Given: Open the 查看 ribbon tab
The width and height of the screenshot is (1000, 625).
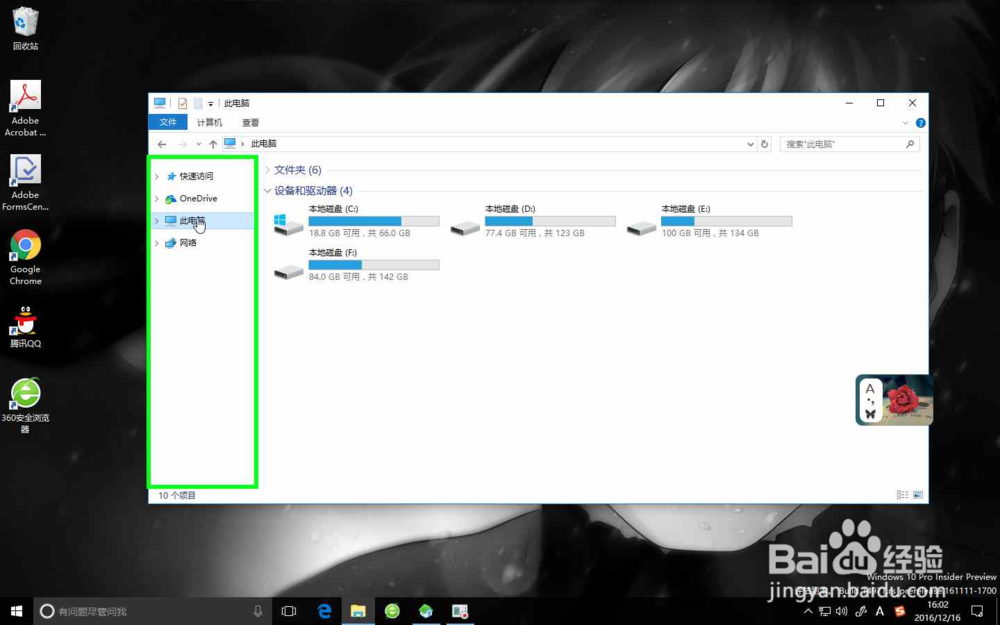Looking at the screenshot, I should point(251,122).
